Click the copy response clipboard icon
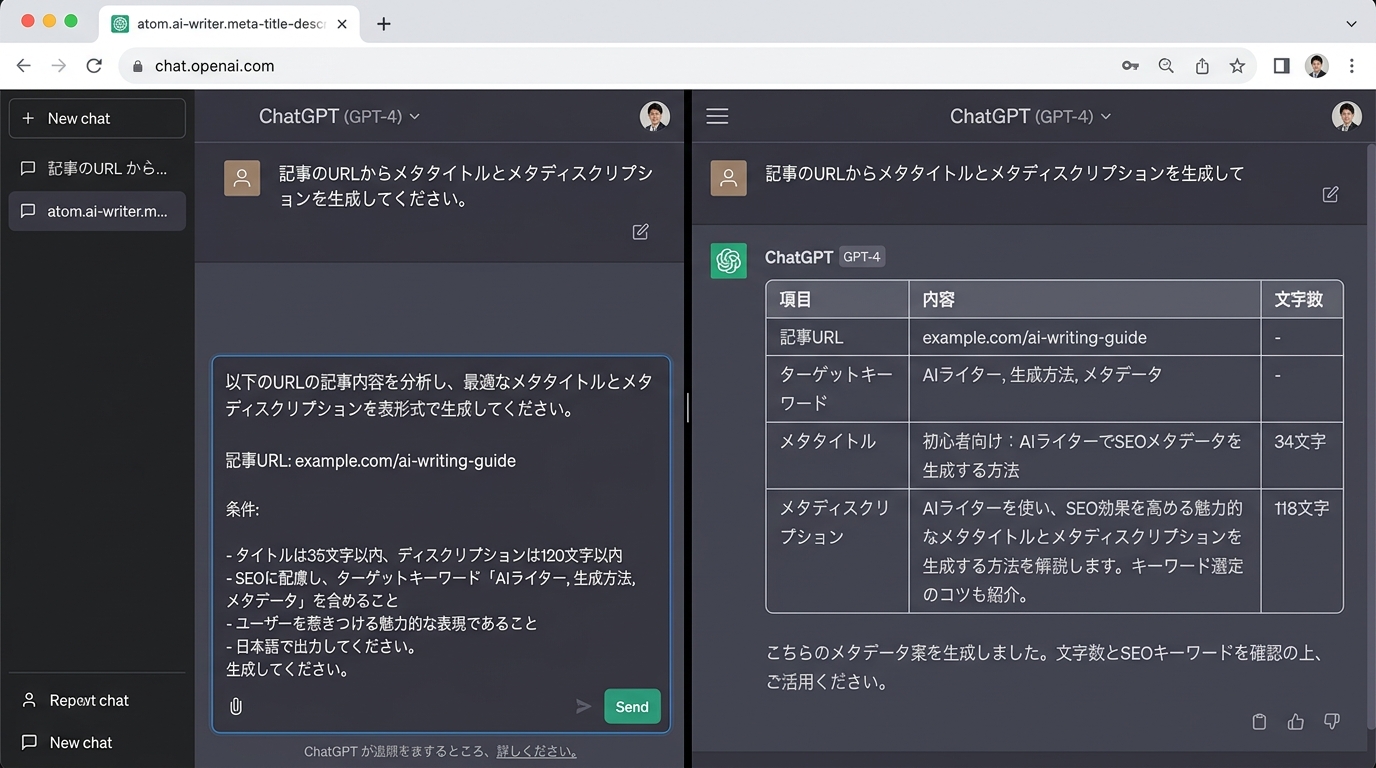 (1259, 721)
